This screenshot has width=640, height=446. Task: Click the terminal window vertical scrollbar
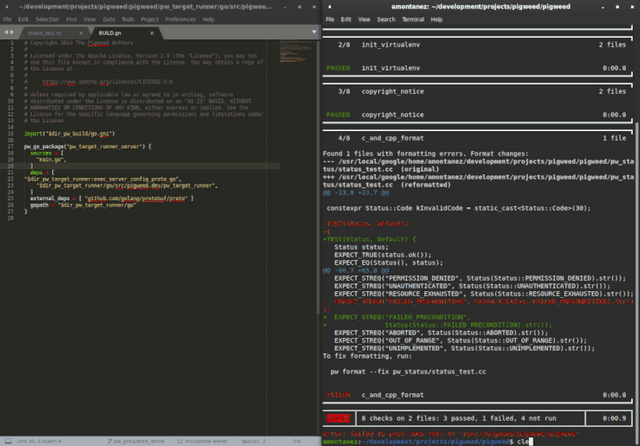pos(637,282)
